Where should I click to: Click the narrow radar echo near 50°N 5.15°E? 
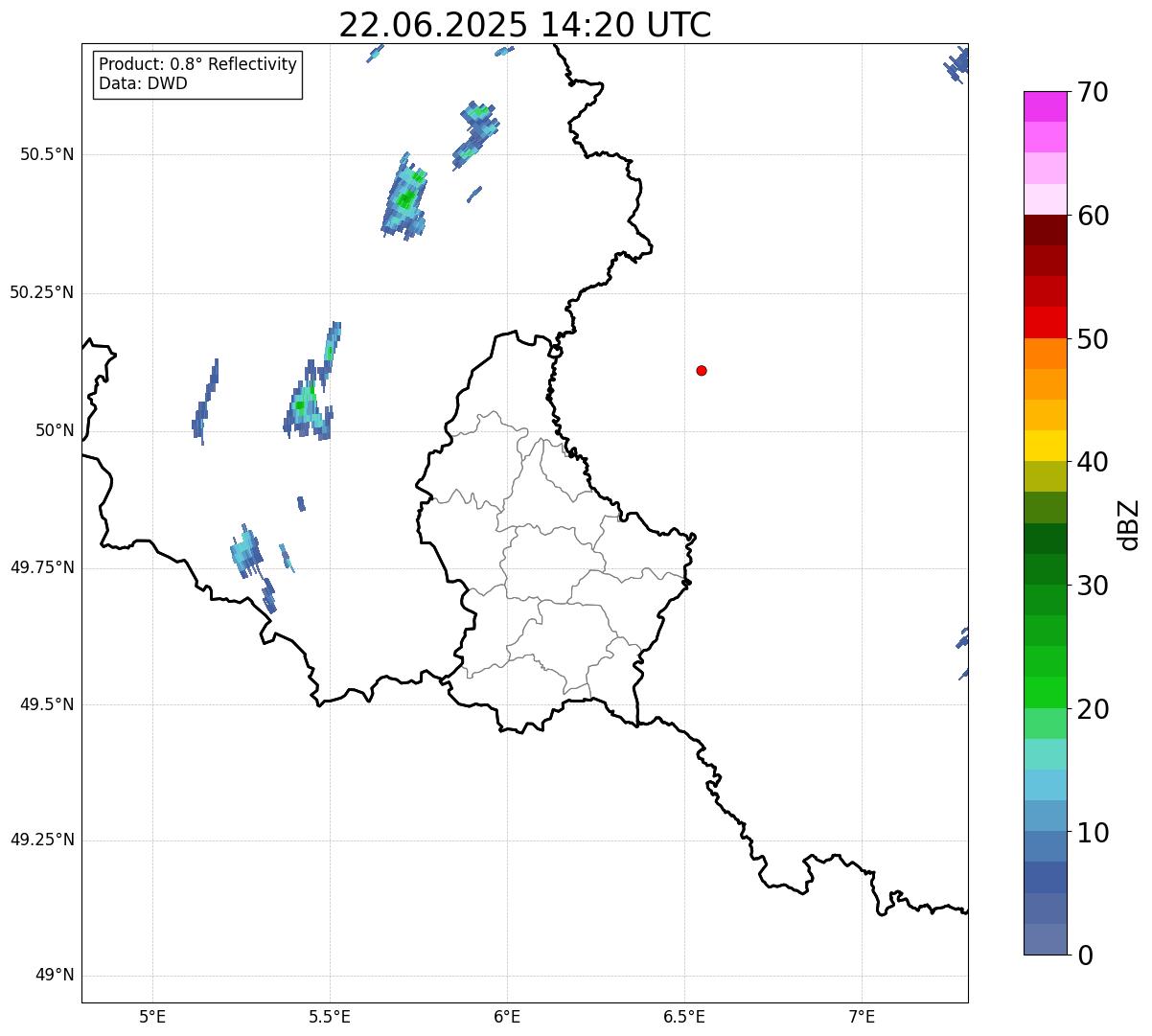(205, 402)
